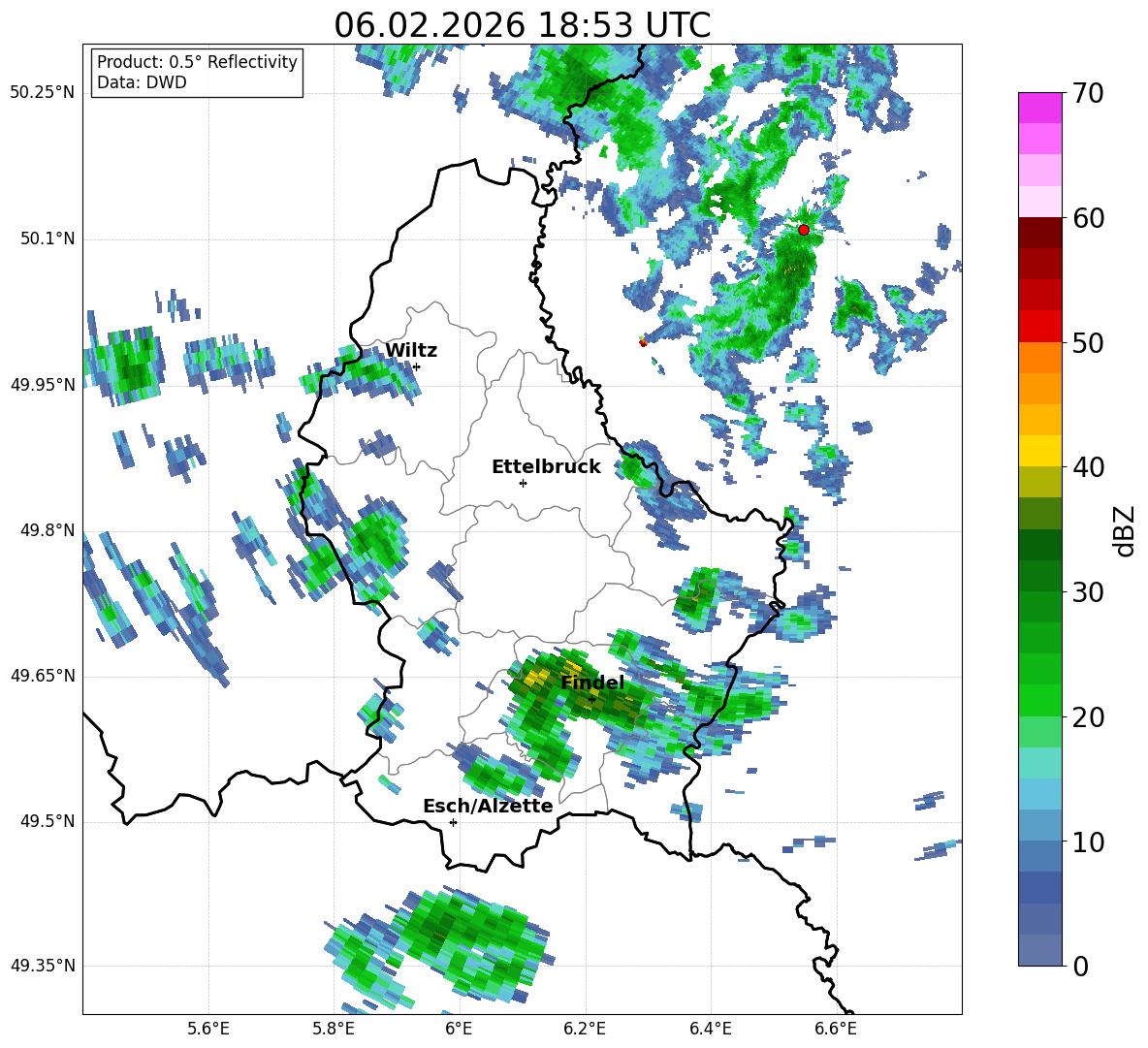Click the colorbar value 10

pos(1088,842)
